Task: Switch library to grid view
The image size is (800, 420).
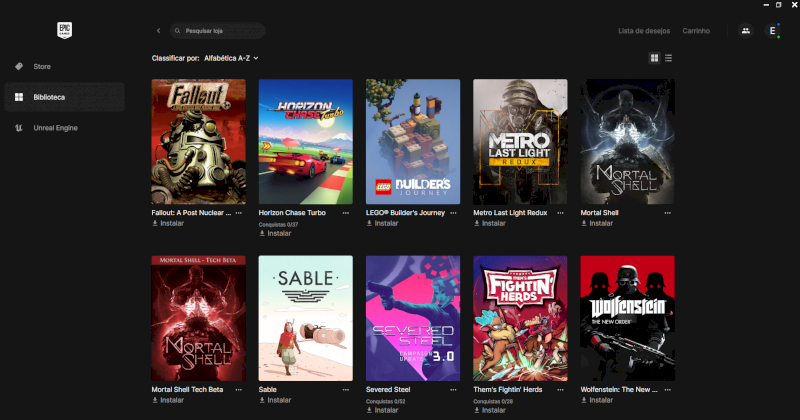Action: (655, 58)
